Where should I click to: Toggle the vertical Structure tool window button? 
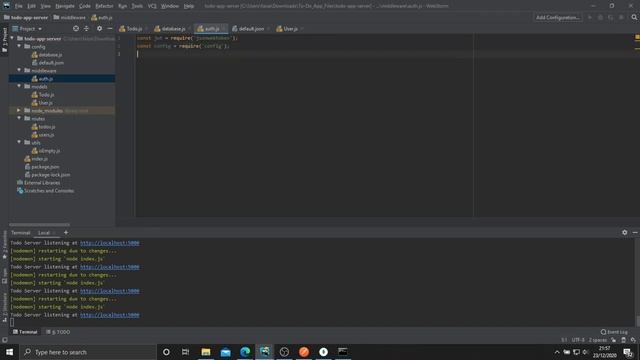coord(4,308)
